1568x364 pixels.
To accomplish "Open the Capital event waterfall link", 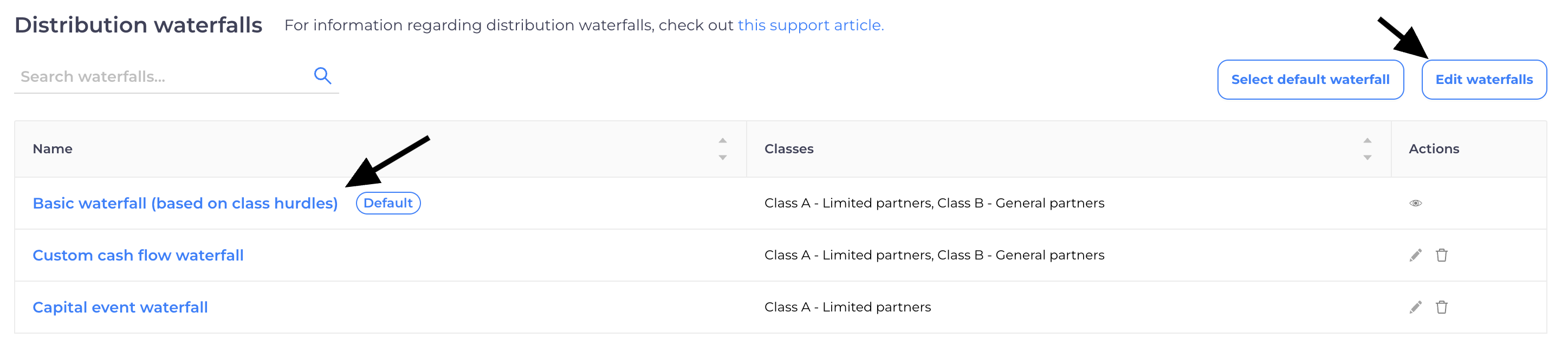I will pyautogui.click(x=120, y=307).
